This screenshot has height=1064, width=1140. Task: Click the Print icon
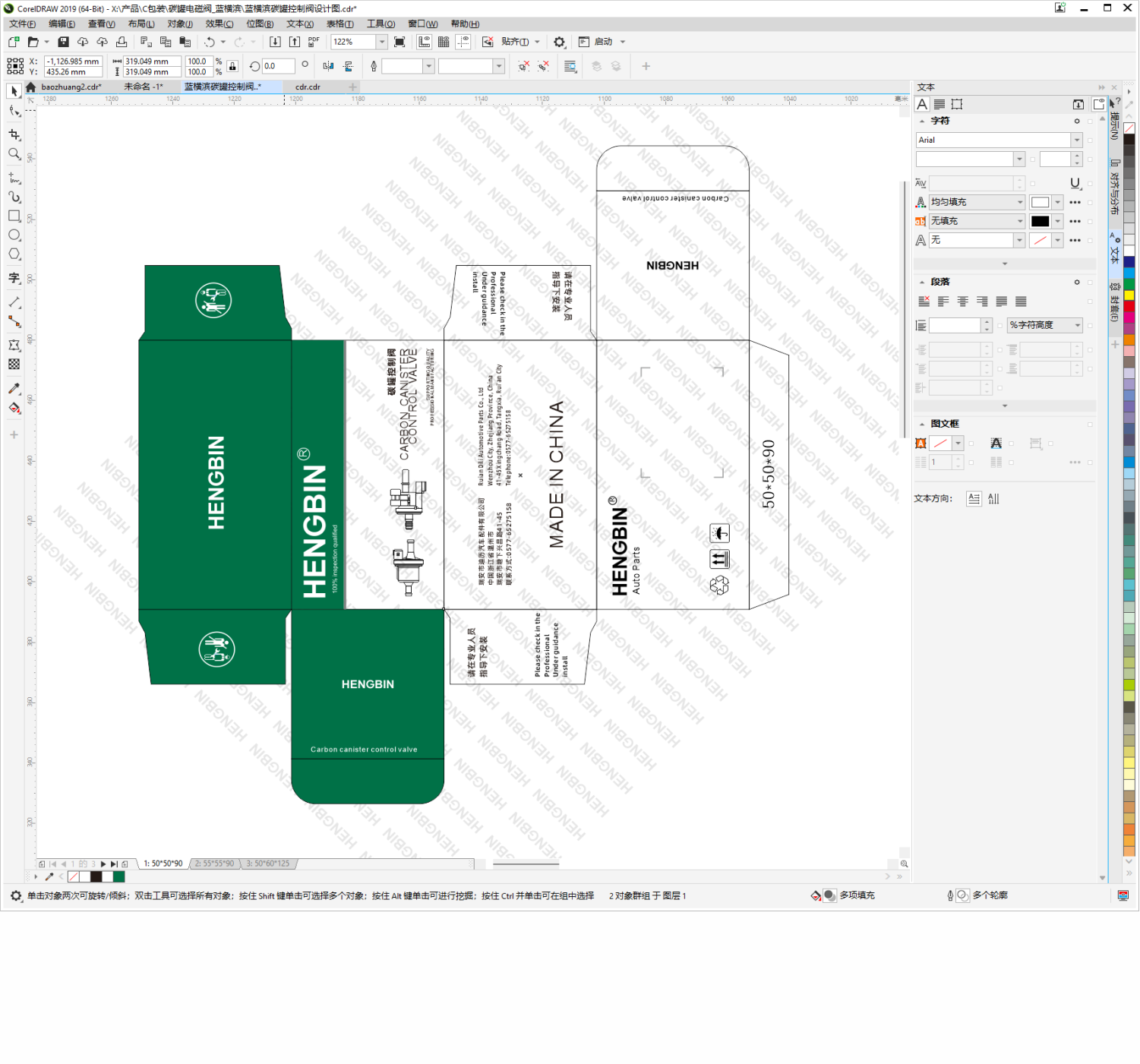pyautogui.click(x=122, y=42)
